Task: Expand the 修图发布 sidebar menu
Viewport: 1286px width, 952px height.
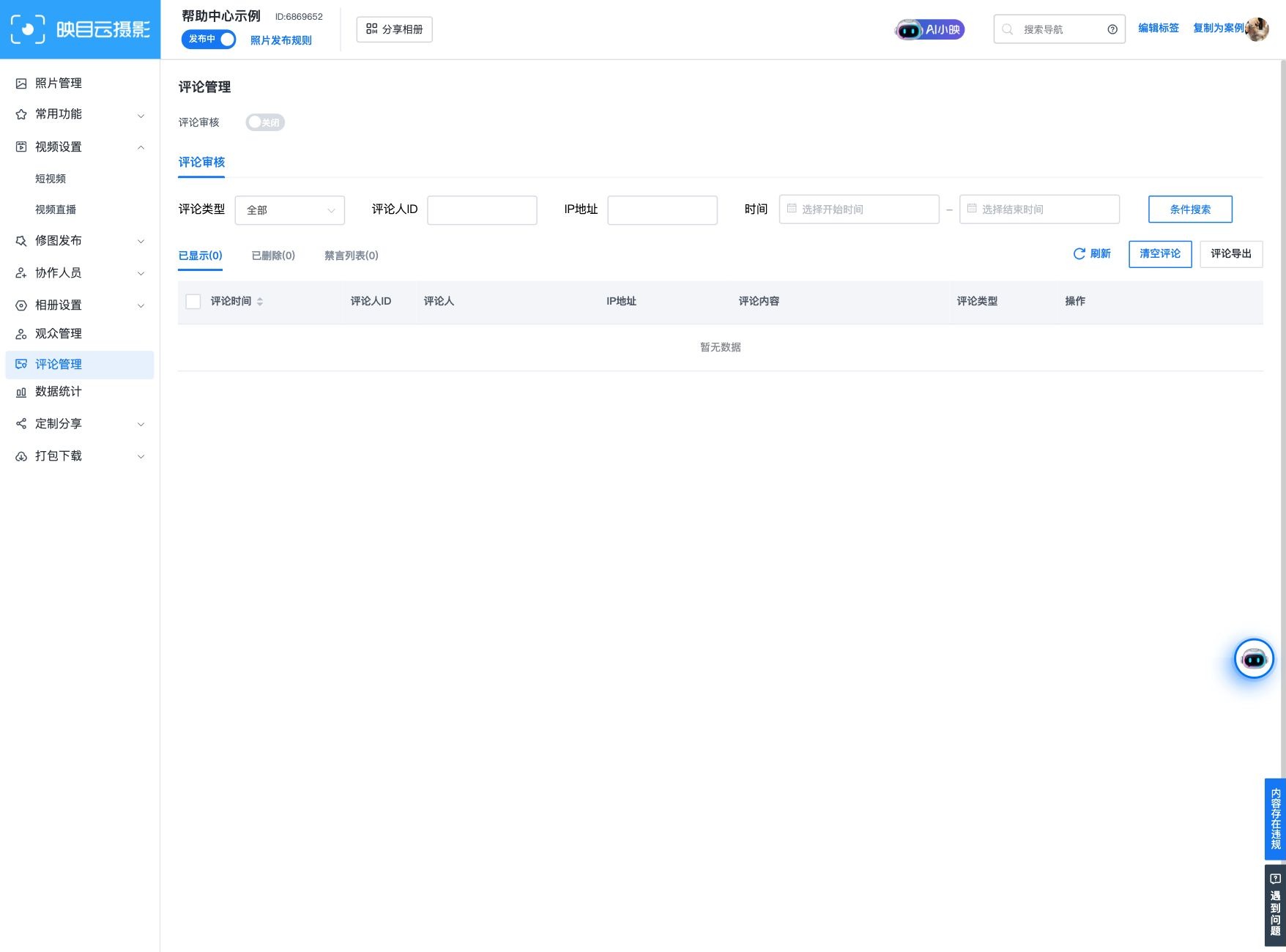Action: (x=81, y=241)
